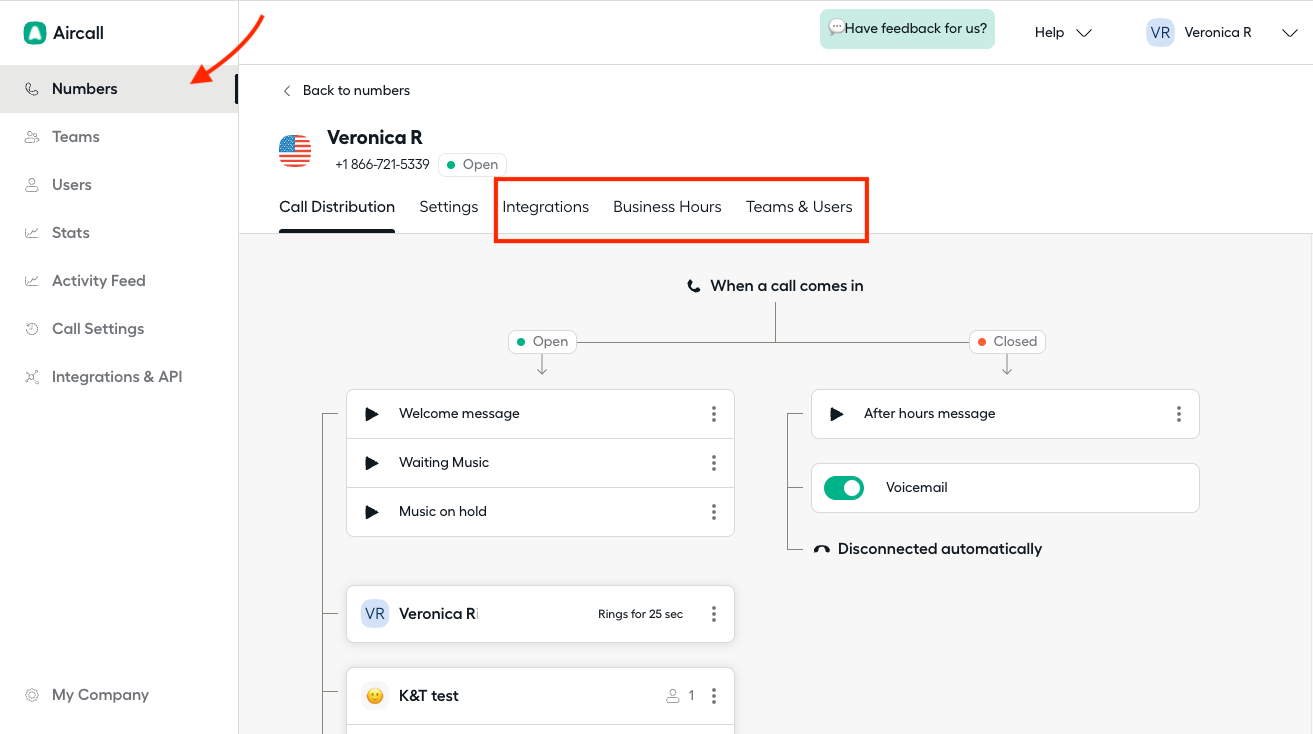Click the Call Settings icon
Screen dimensions: 1313x734
[32, 329]
